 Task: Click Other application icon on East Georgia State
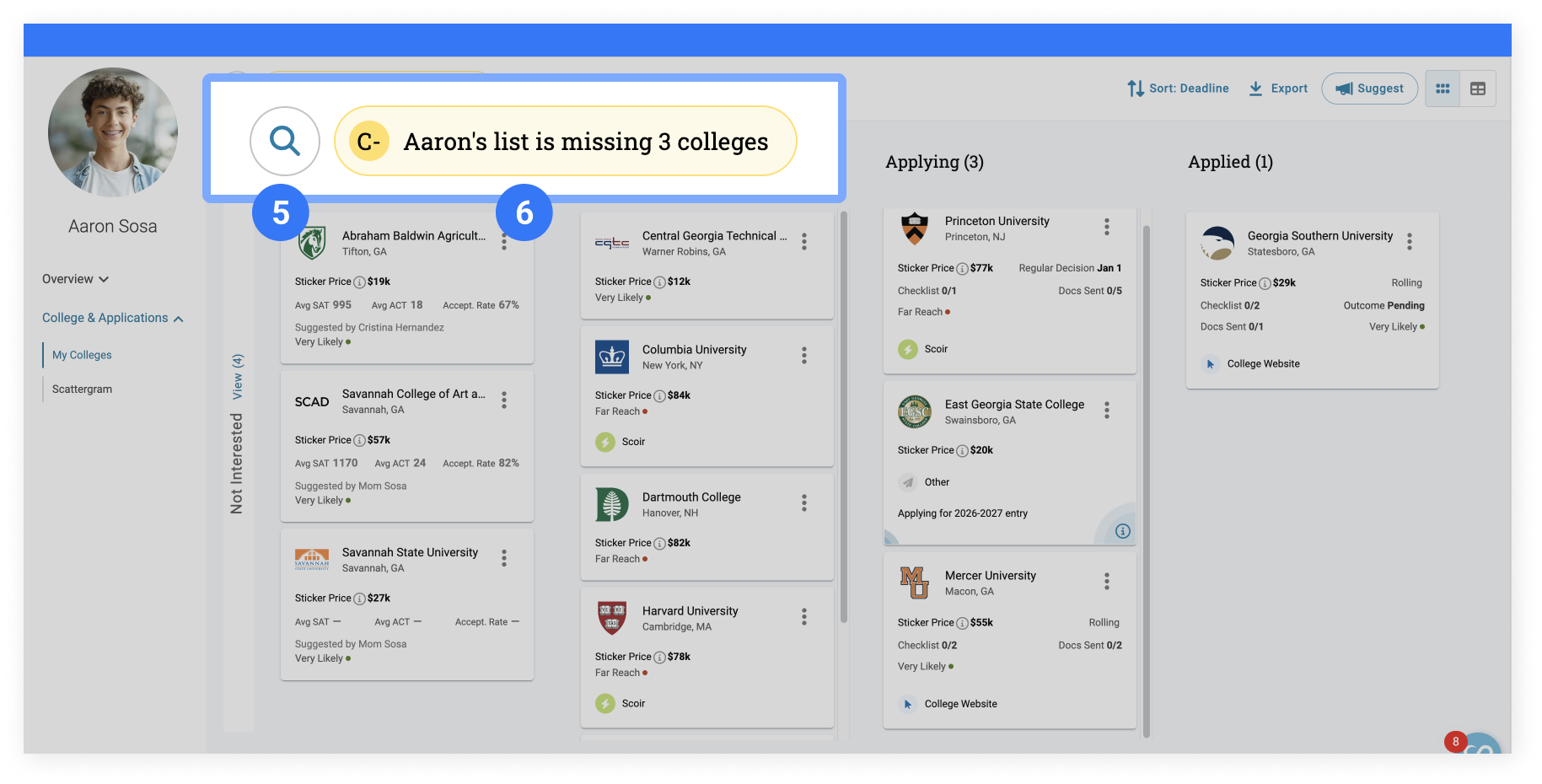pyautogui.click(x=908, y=482)
